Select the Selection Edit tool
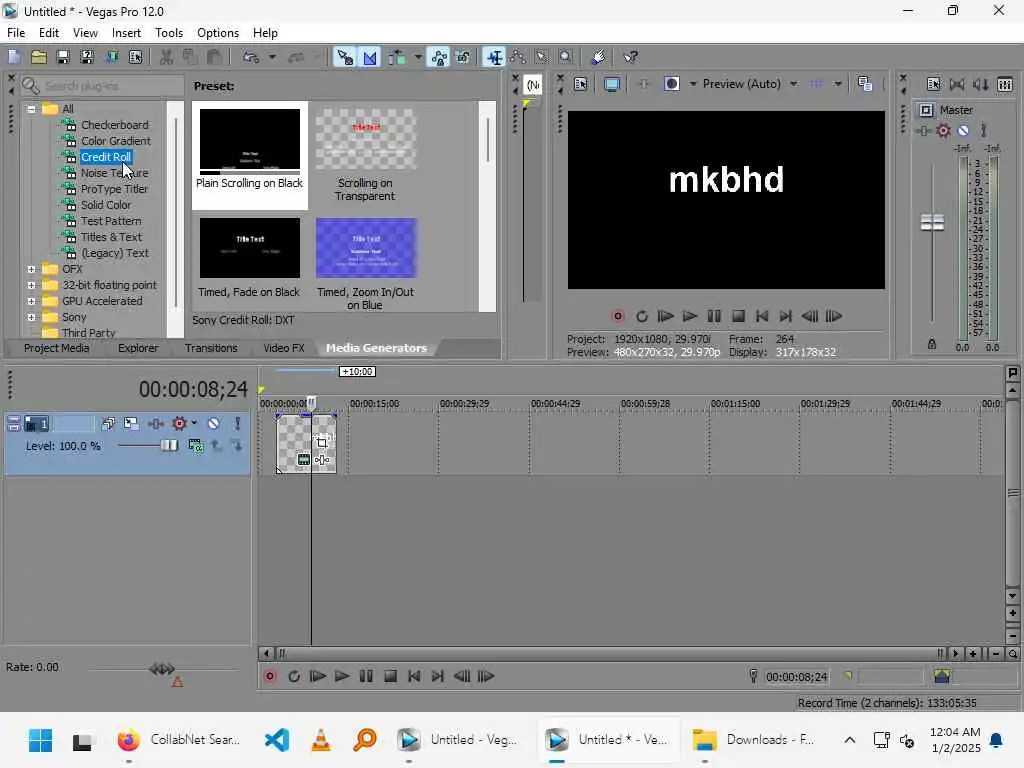 [x=541, y=57]
